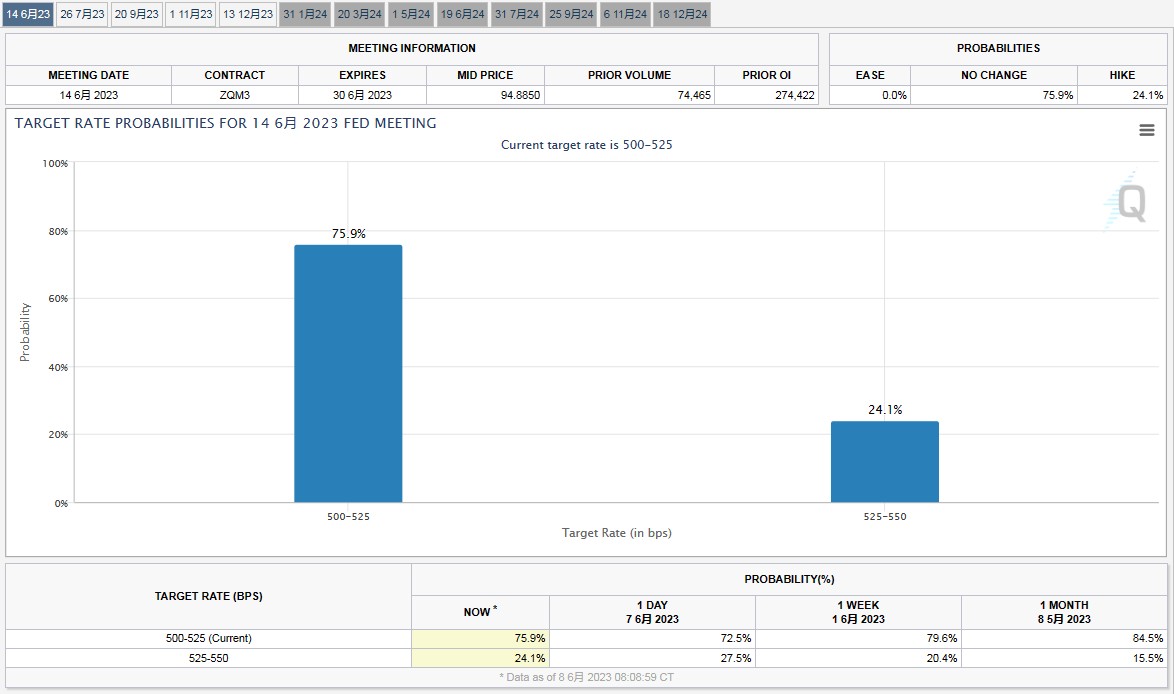Select the 25 9月24 meeting tab

click(571, 14)
